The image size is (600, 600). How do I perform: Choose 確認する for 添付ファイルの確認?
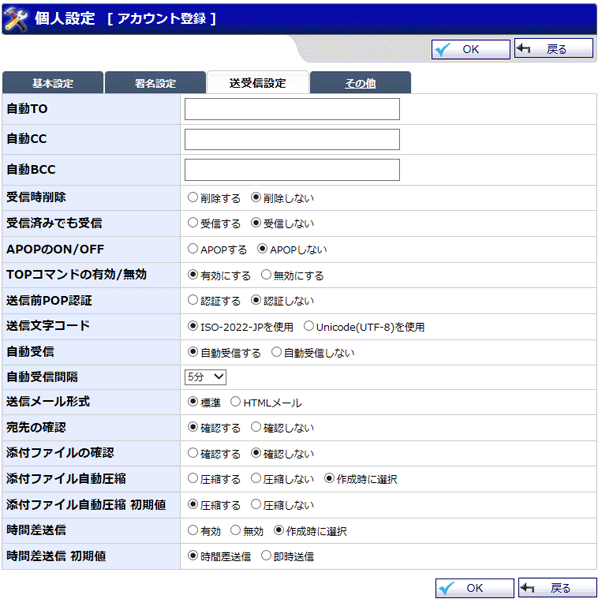[x=192, y=453]
